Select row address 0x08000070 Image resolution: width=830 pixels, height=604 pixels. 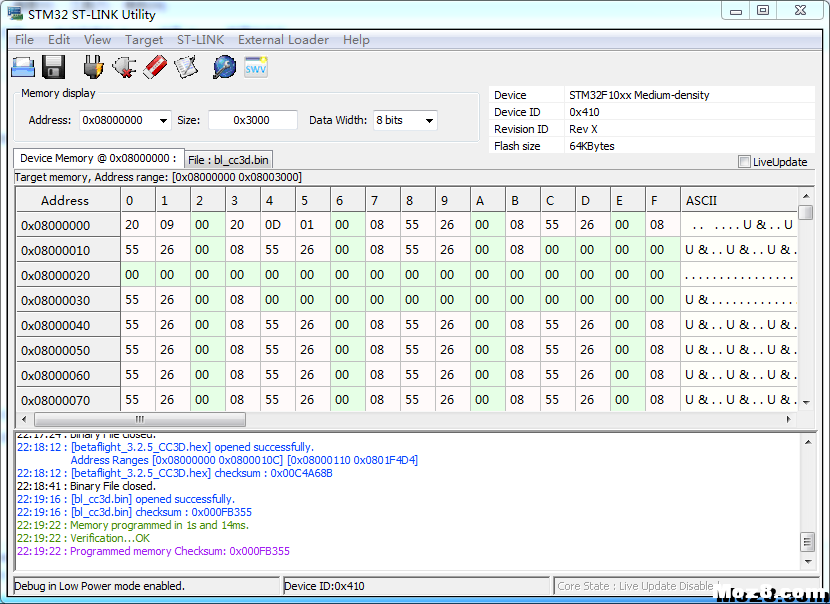pos(68,400)
